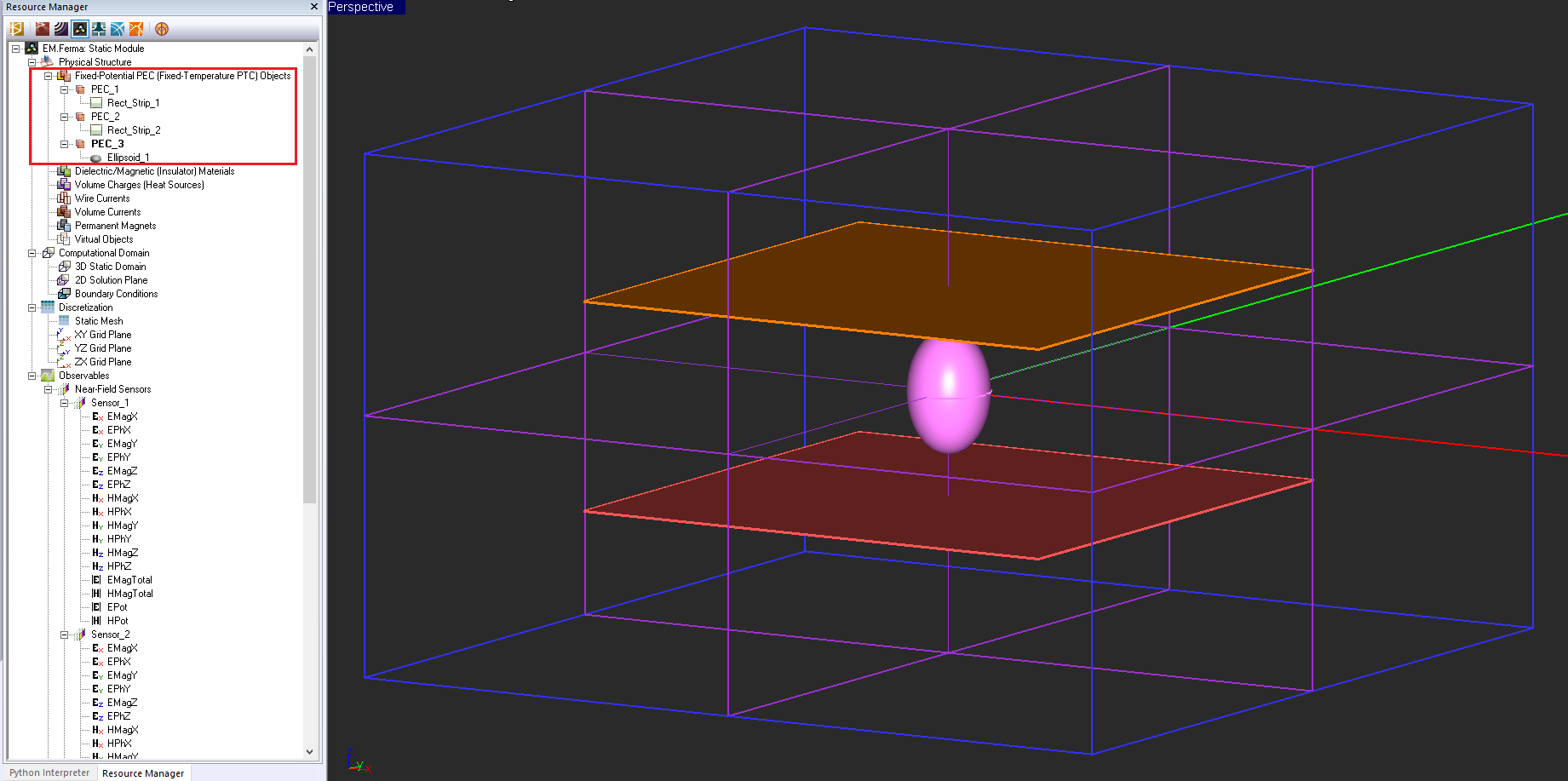Select EPhY under Sensor_1

tap(119, 457)
